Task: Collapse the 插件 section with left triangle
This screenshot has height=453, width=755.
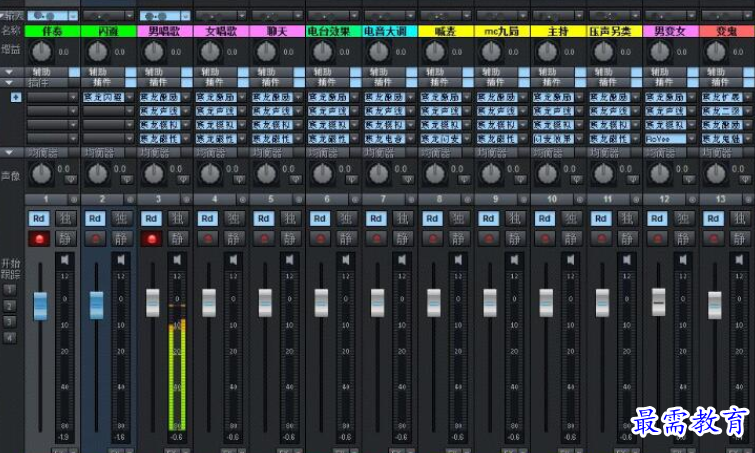Action: point(9,83)
